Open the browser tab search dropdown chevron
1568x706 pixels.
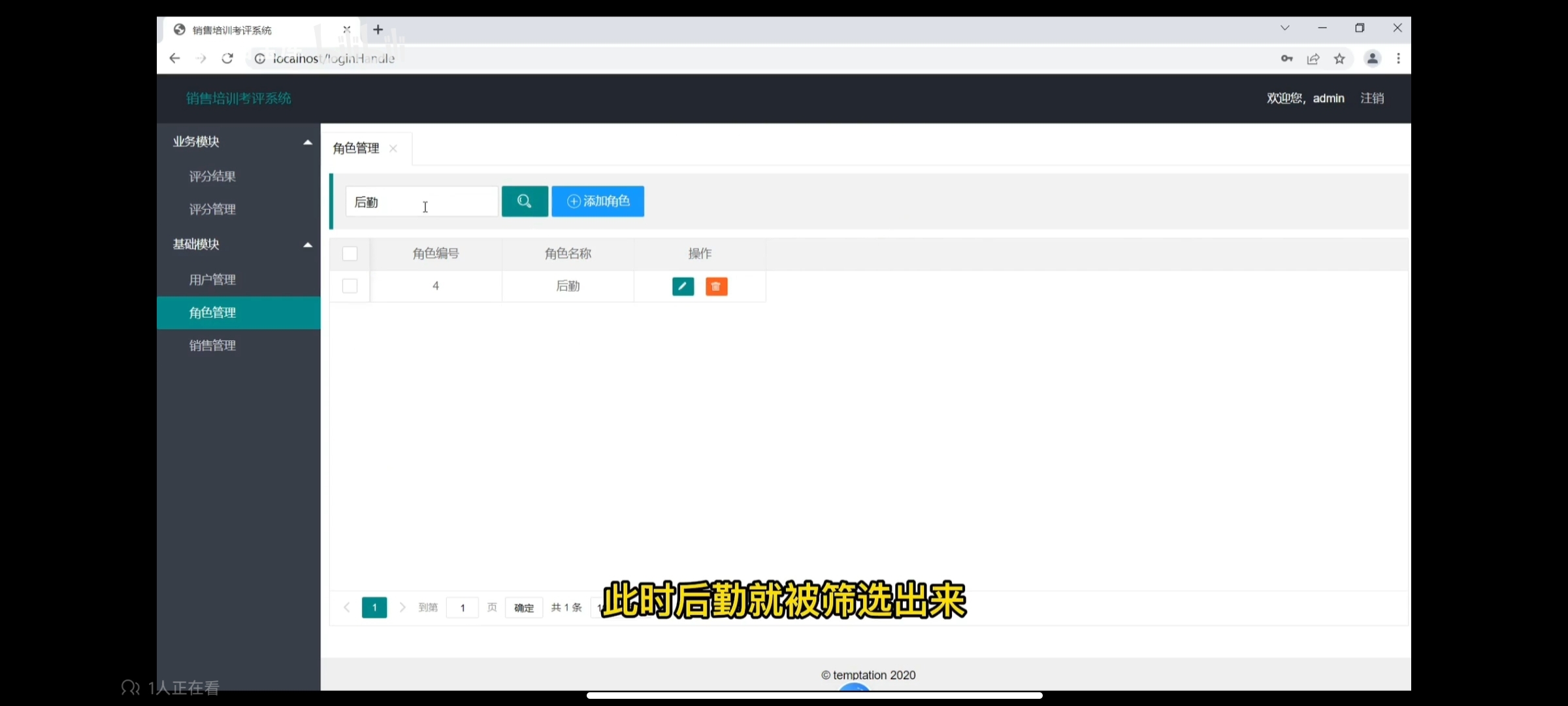(1284, 28)
